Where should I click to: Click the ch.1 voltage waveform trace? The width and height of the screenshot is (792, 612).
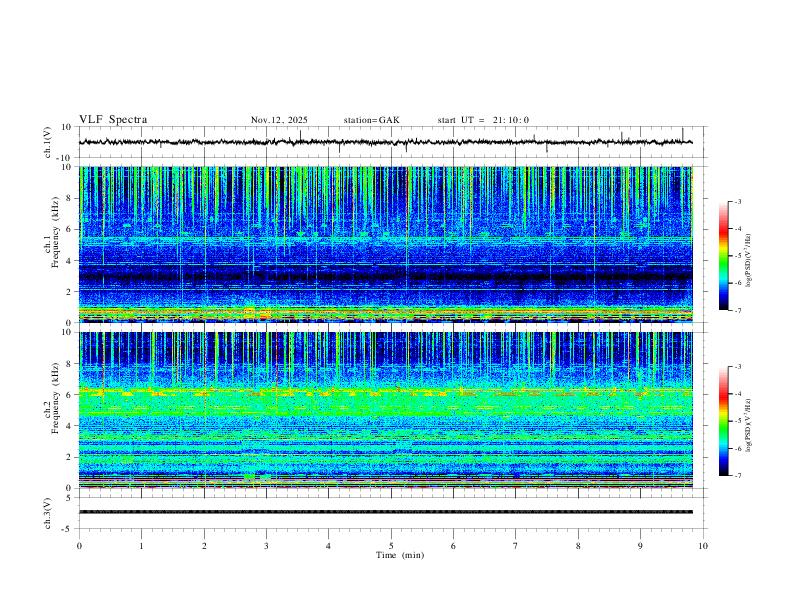[x=385, y=142]
